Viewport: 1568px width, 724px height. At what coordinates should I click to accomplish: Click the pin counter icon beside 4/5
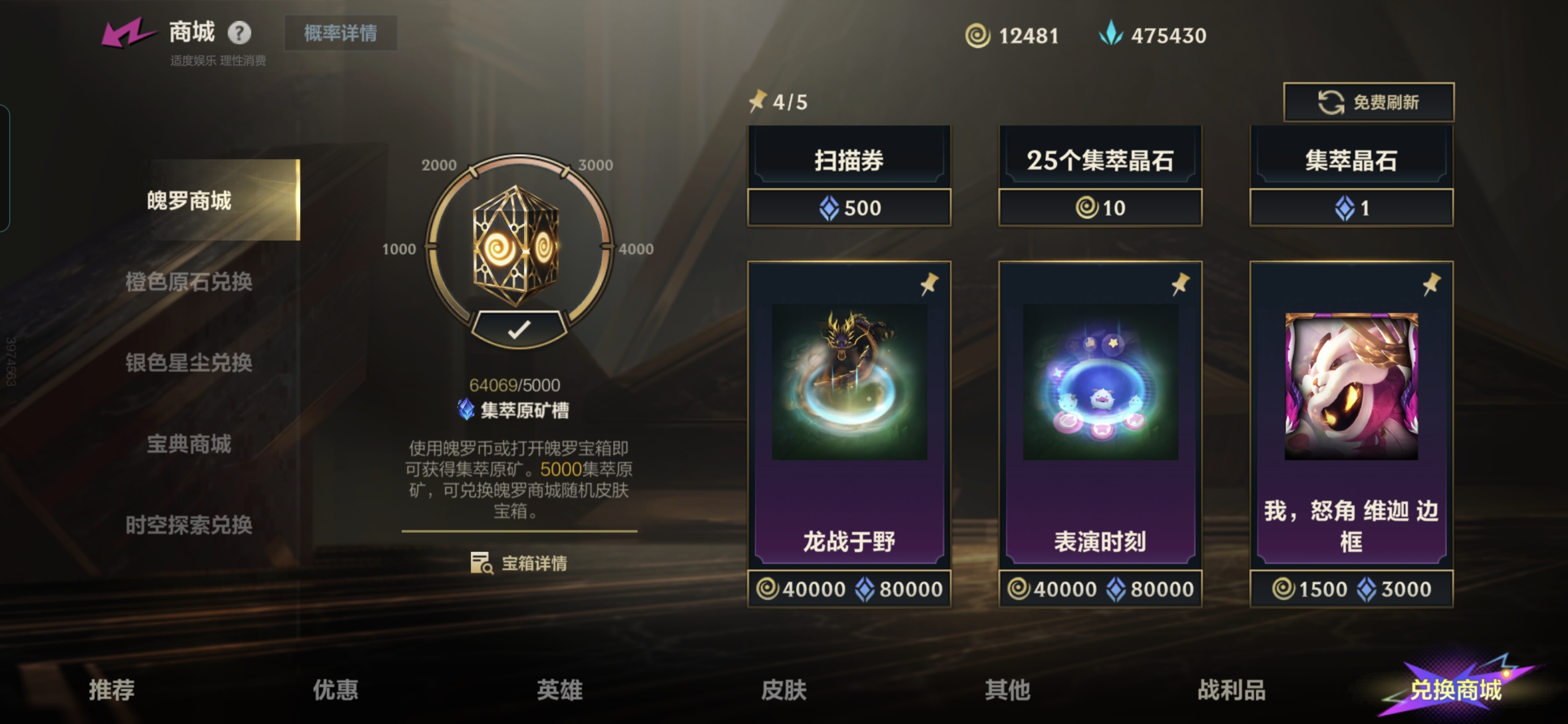tap(756, 101)
